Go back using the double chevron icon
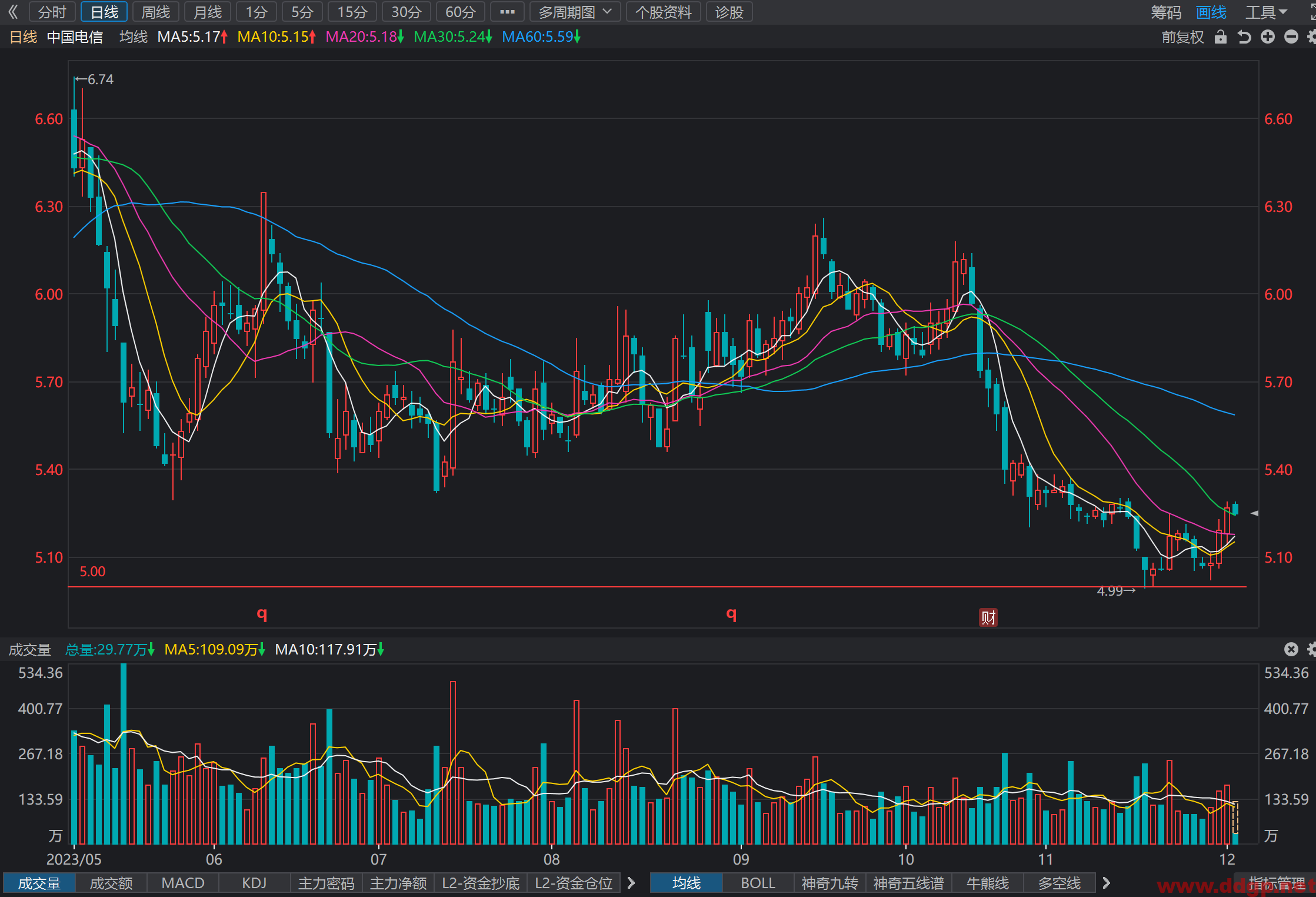Viewport: 1316px width, 897px height. (13, 12)
